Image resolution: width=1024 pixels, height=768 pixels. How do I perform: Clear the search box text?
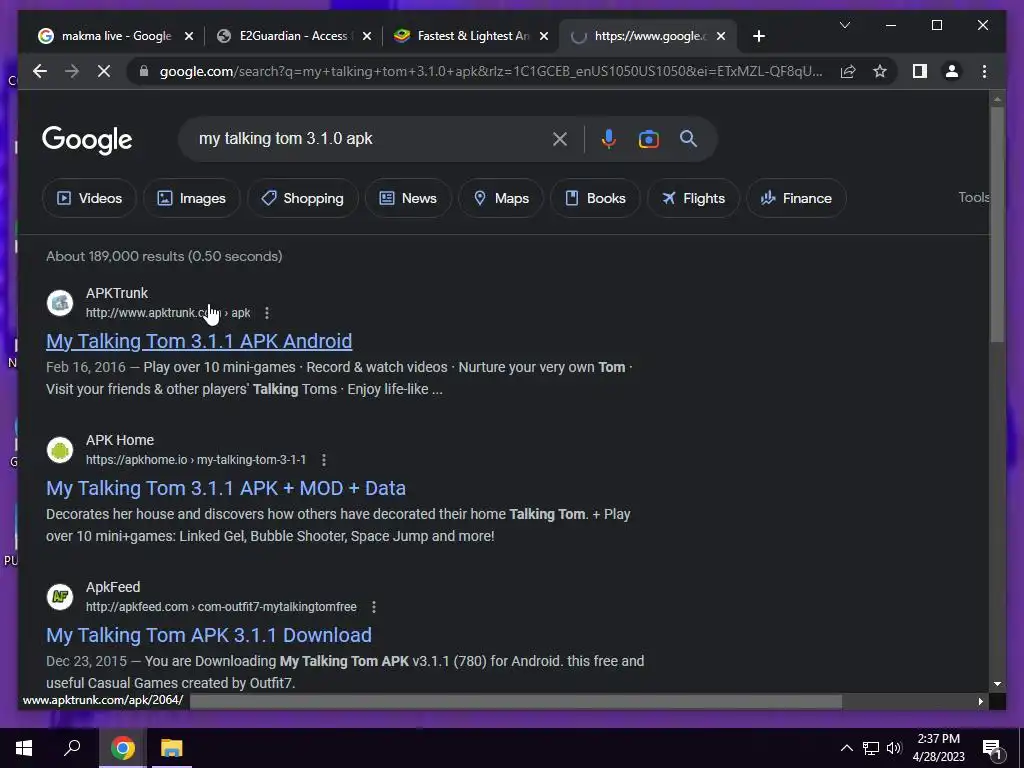coord(560,139)
